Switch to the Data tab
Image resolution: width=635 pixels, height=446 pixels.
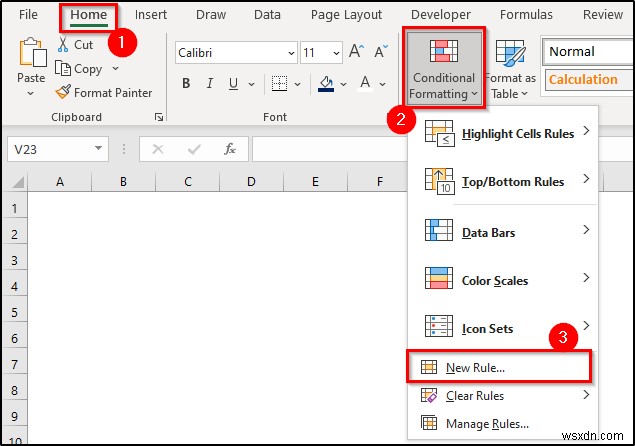pyautogui.click(x=267, y=15)
